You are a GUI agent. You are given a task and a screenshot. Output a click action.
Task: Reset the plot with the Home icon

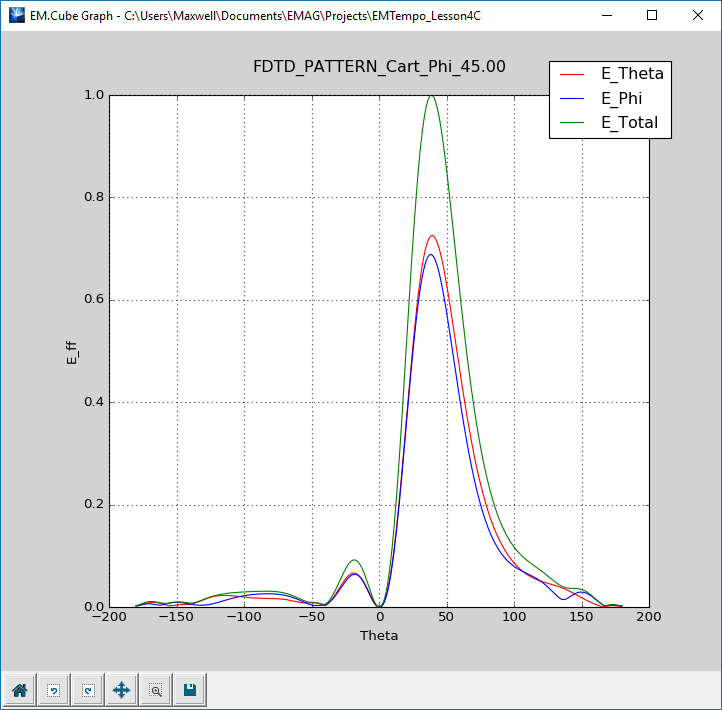[19, 689]
